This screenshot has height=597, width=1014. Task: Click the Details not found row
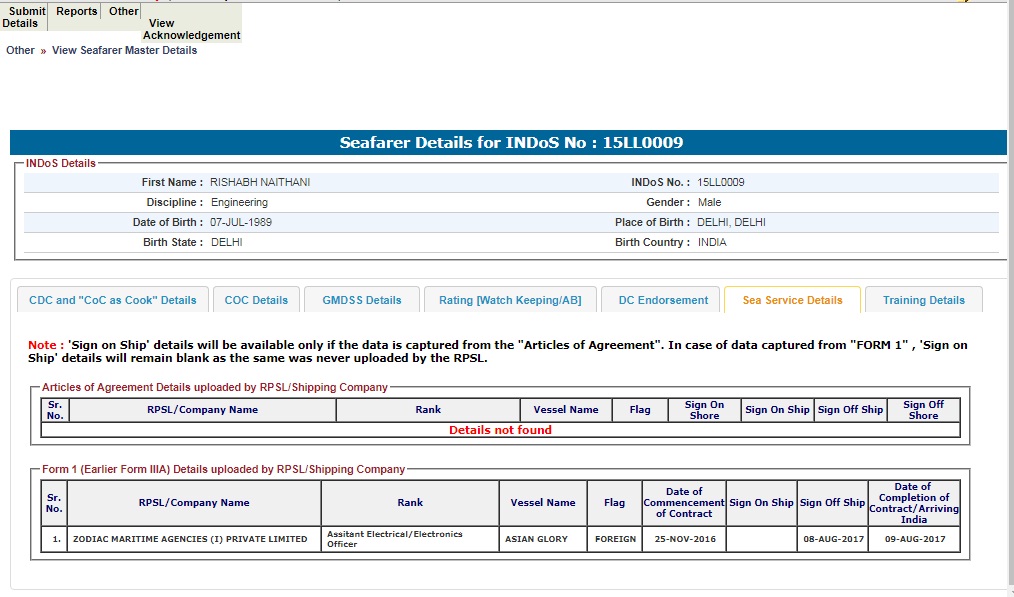coord(500,430)
